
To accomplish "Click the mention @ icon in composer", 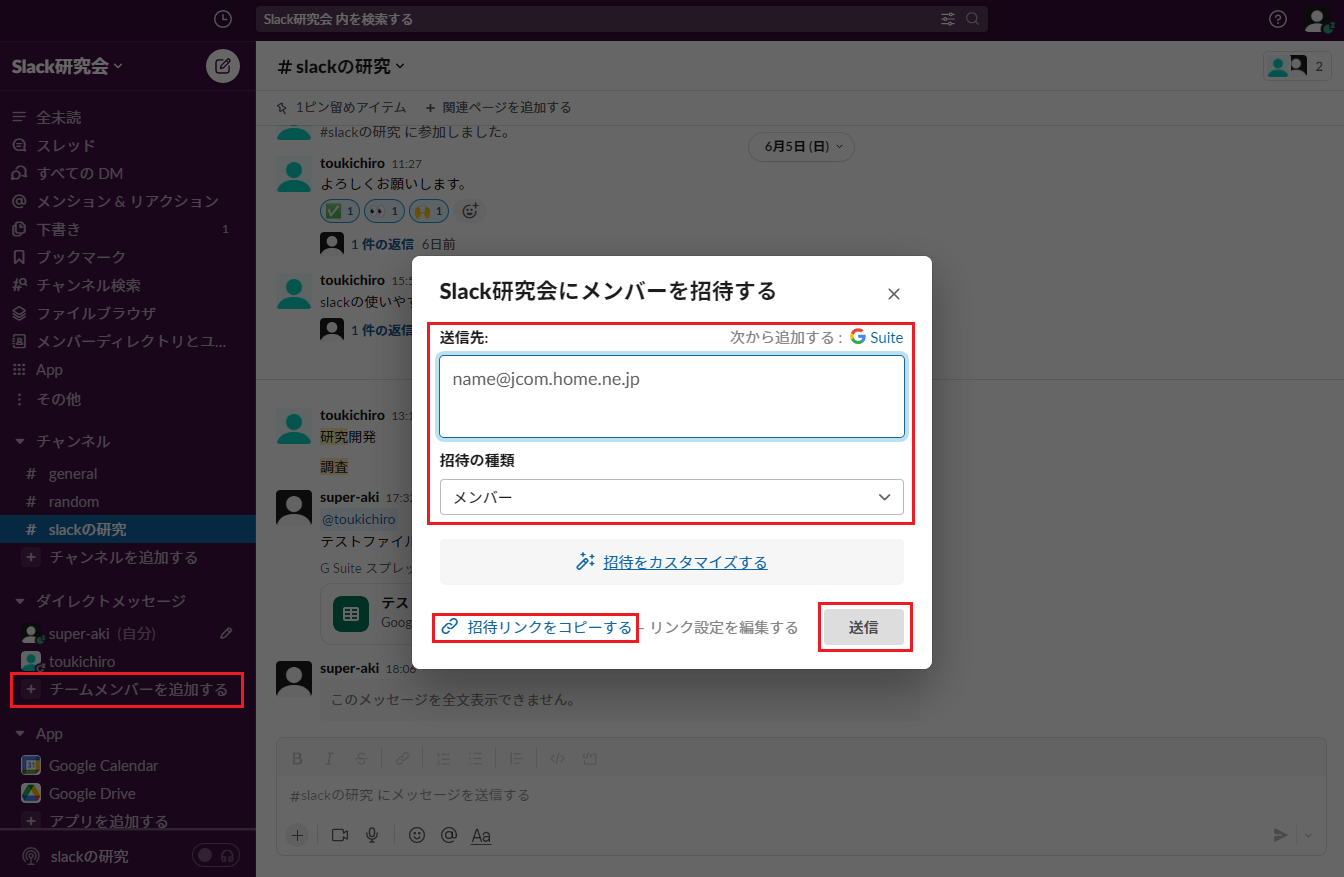I will (x=448, y=835).
